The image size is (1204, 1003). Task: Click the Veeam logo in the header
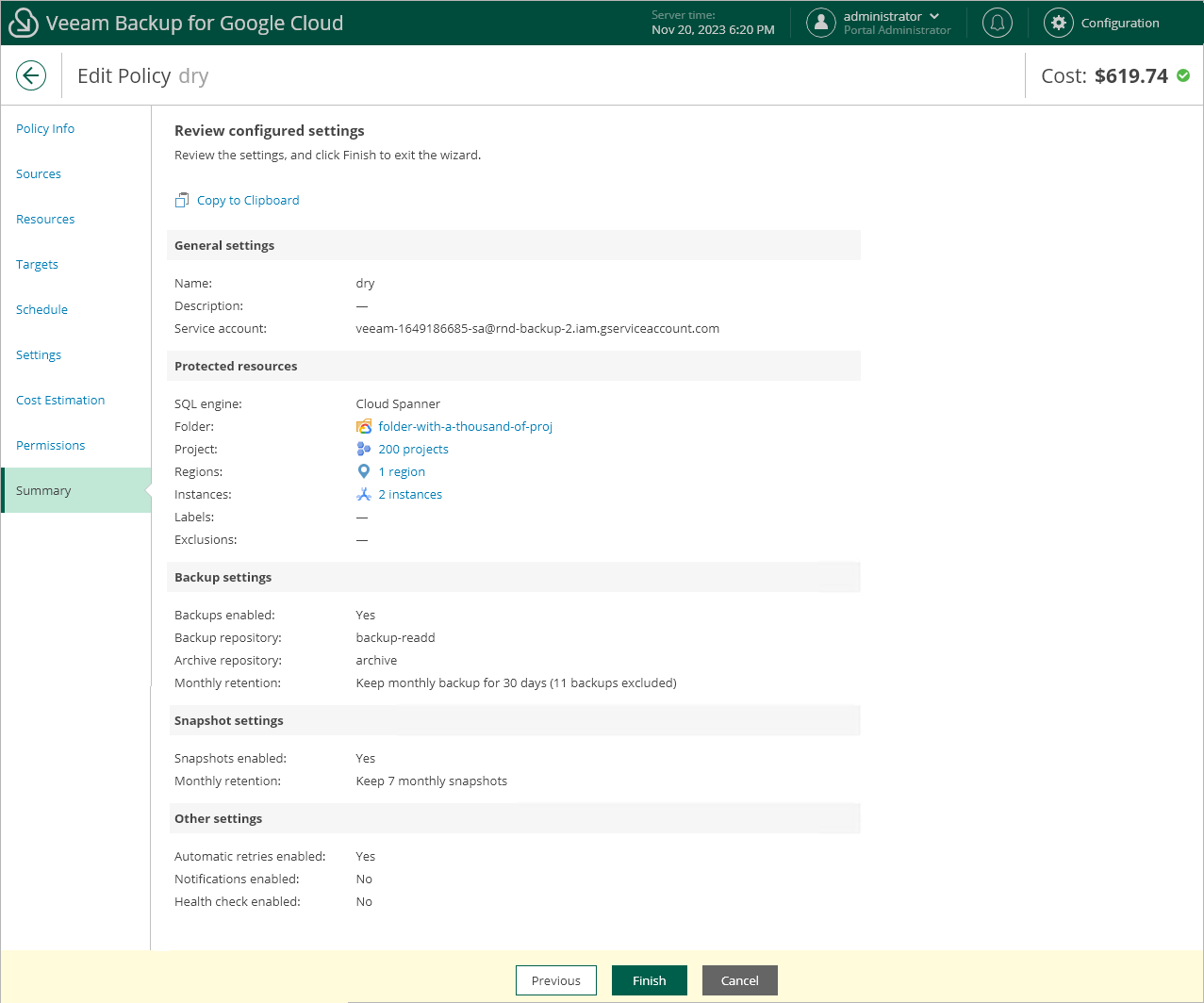(x=23, y=23)
